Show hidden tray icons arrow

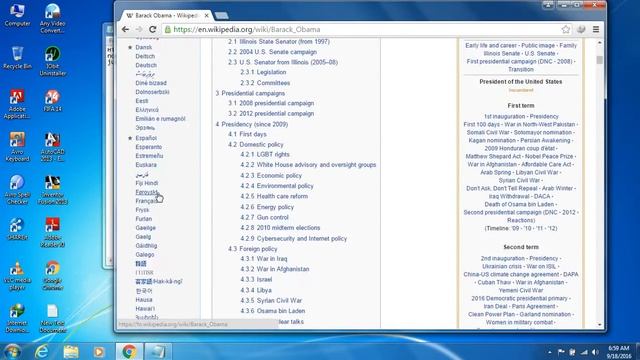coord(549,352)
